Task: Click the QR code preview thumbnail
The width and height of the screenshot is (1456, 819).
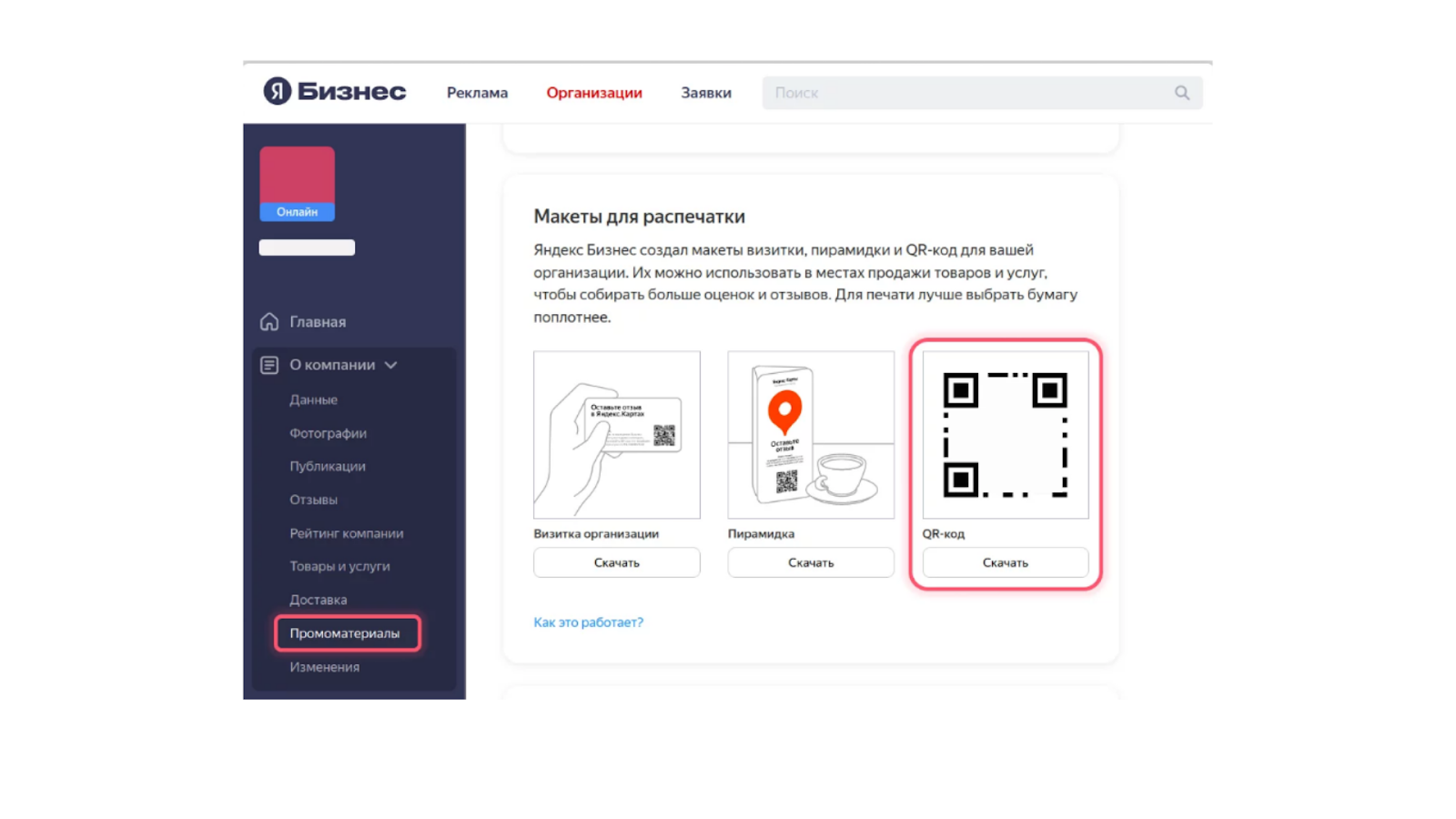Action: (1006, 435)
